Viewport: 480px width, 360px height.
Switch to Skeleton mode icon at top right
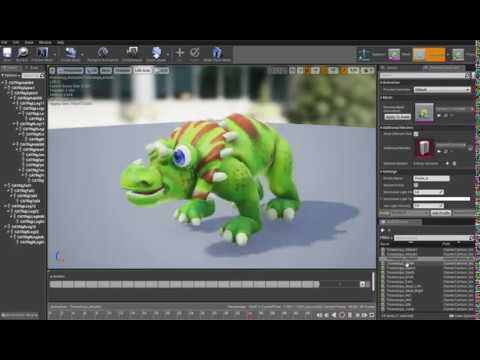click(364, 54)
